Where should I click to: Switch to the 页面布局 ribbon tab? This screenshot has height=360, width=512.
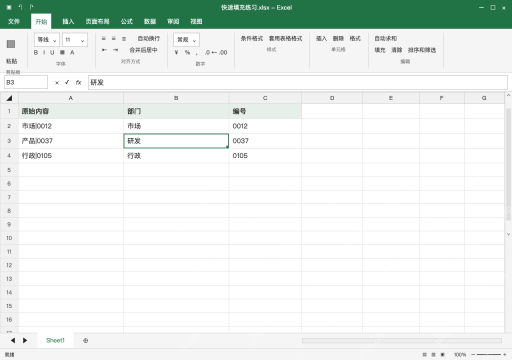[x=97, y=21]
